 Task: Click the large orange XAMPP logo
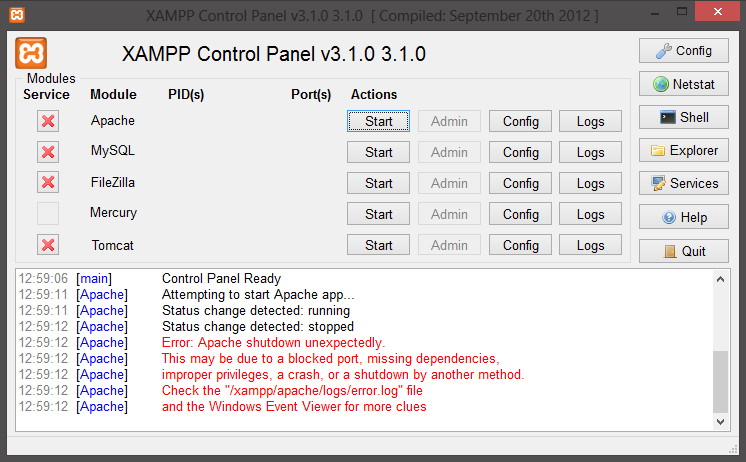coord(32,54)
